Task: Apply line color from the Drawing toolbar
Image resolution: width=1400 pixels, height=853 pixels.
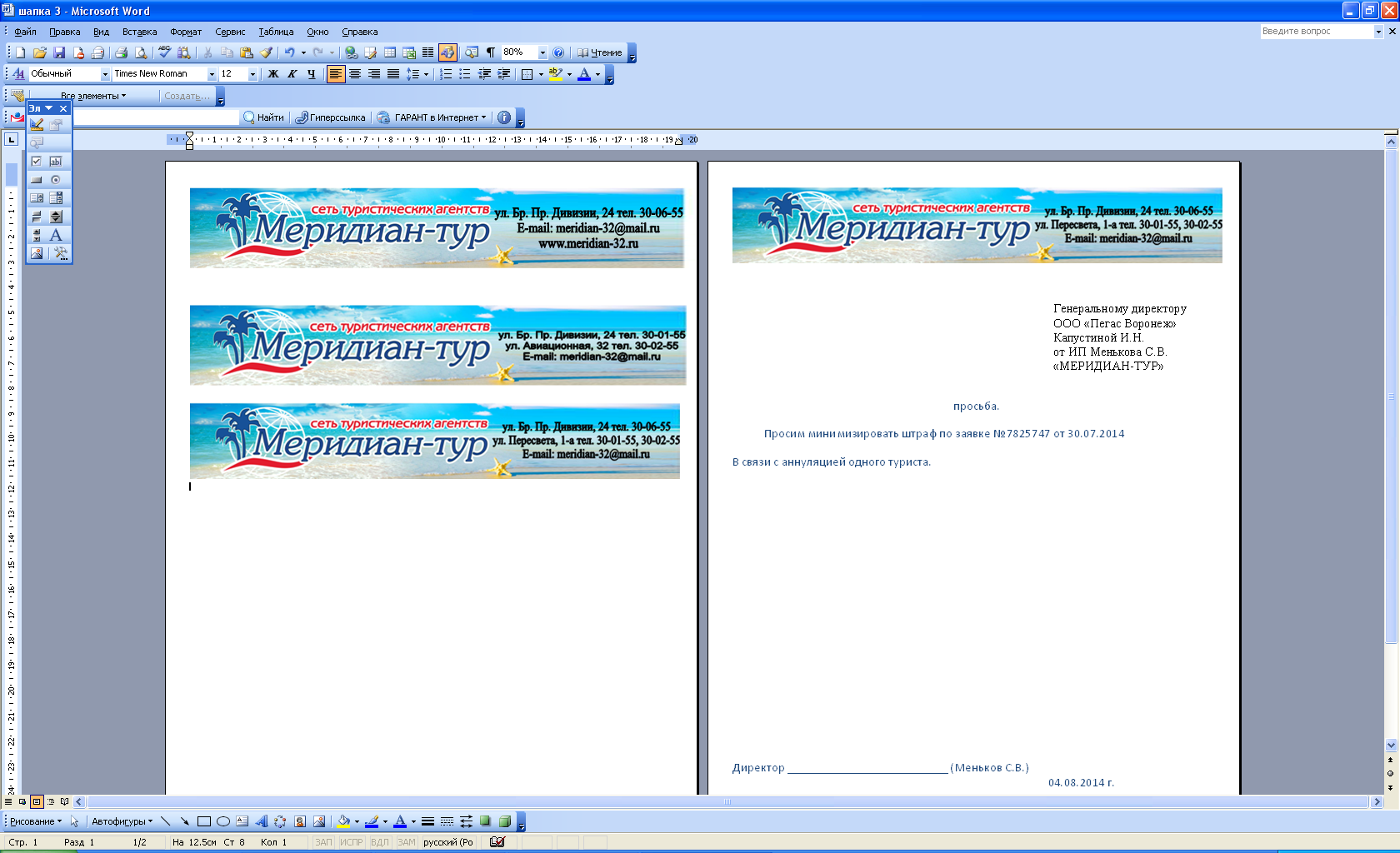Action: click(x=372, y=821)
